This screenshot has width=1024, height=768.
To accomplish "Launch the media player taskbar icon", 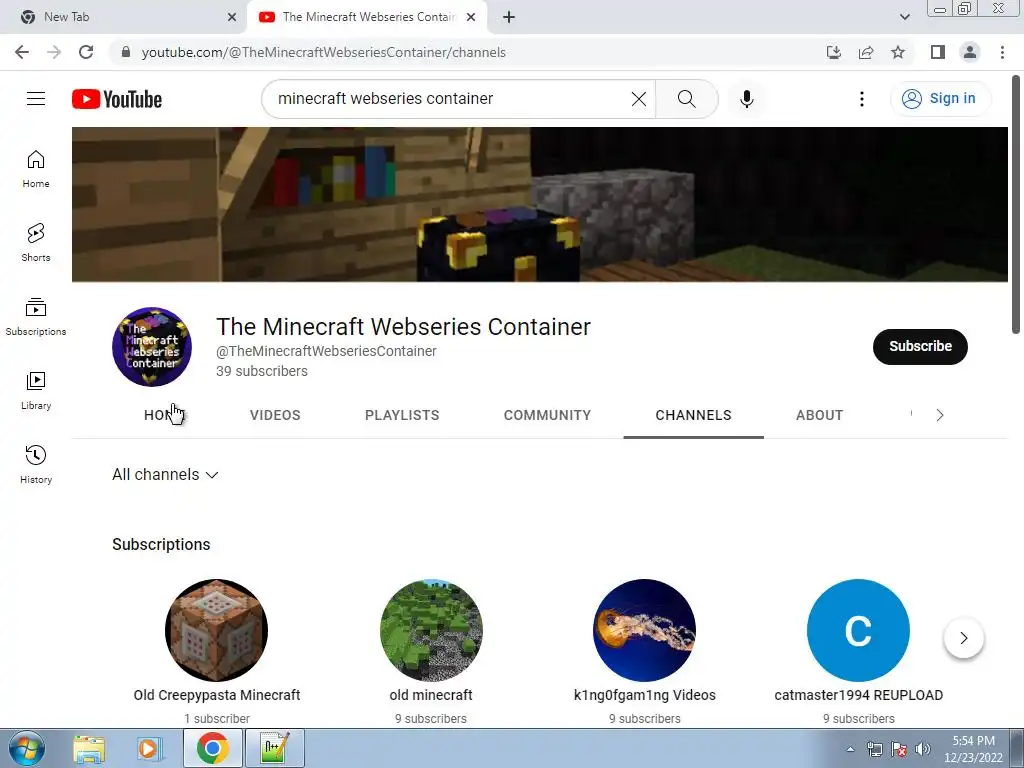I will point(149,748).
